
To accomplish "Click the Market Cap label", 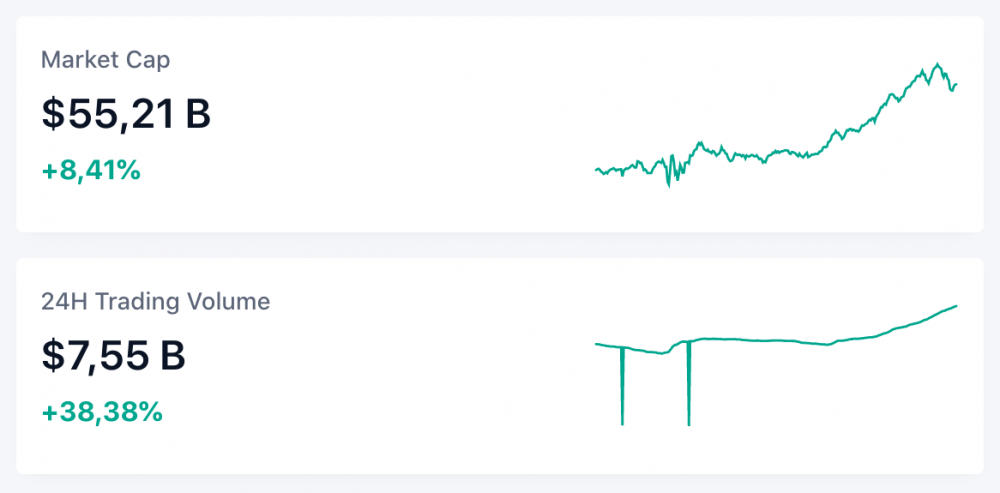I will (x=105, y=60).
